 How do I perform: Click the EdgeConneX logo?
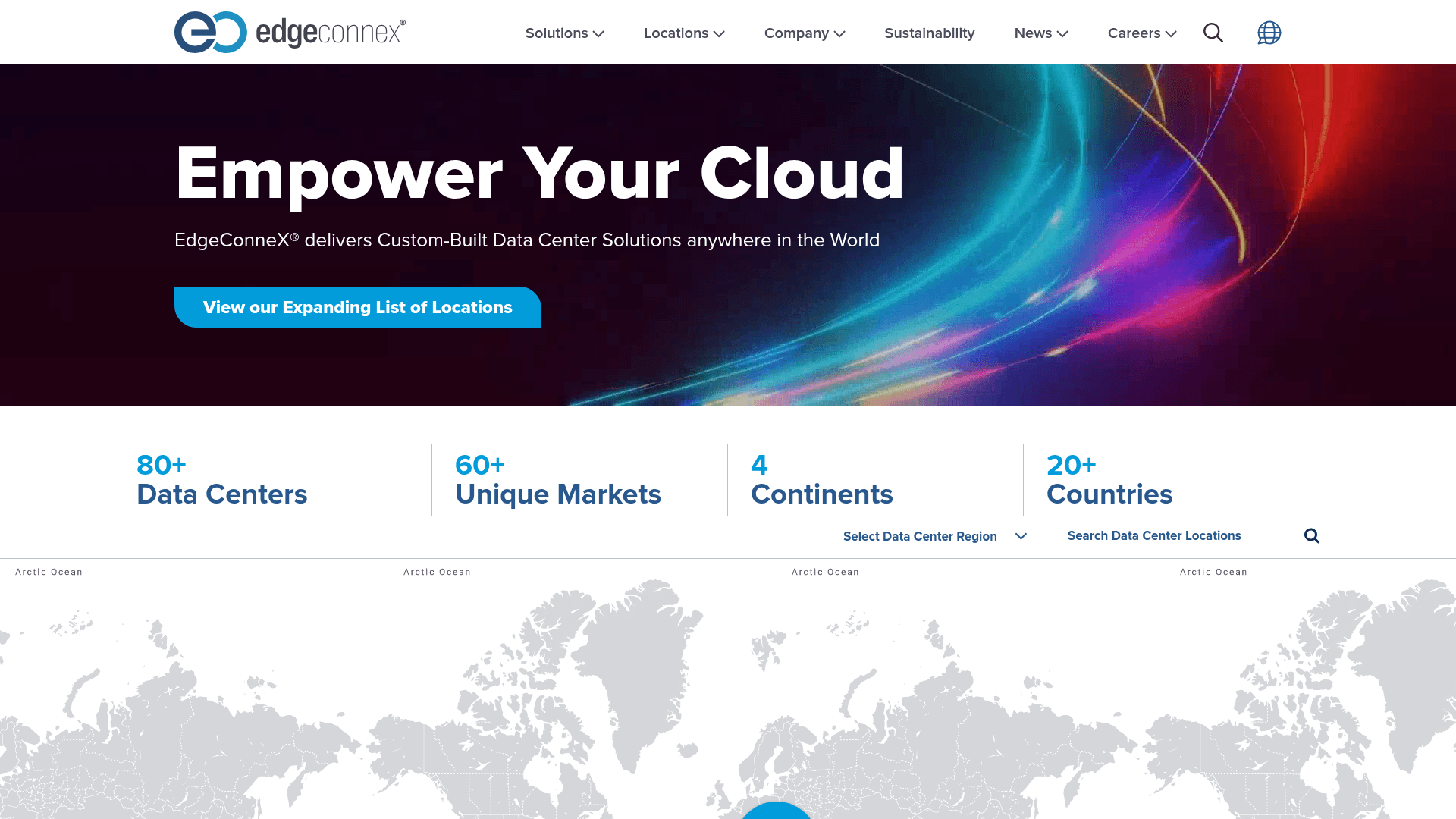tap(290, 32)
